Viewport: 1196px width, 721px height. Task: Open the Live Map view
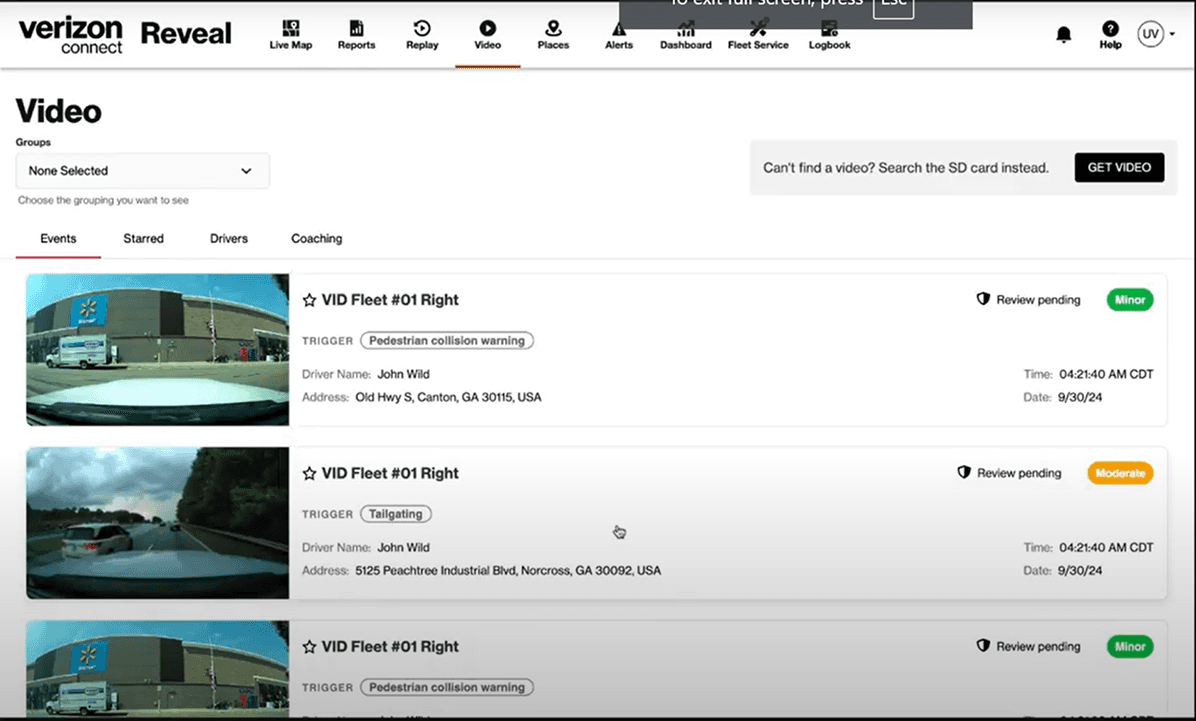point(291,35)
